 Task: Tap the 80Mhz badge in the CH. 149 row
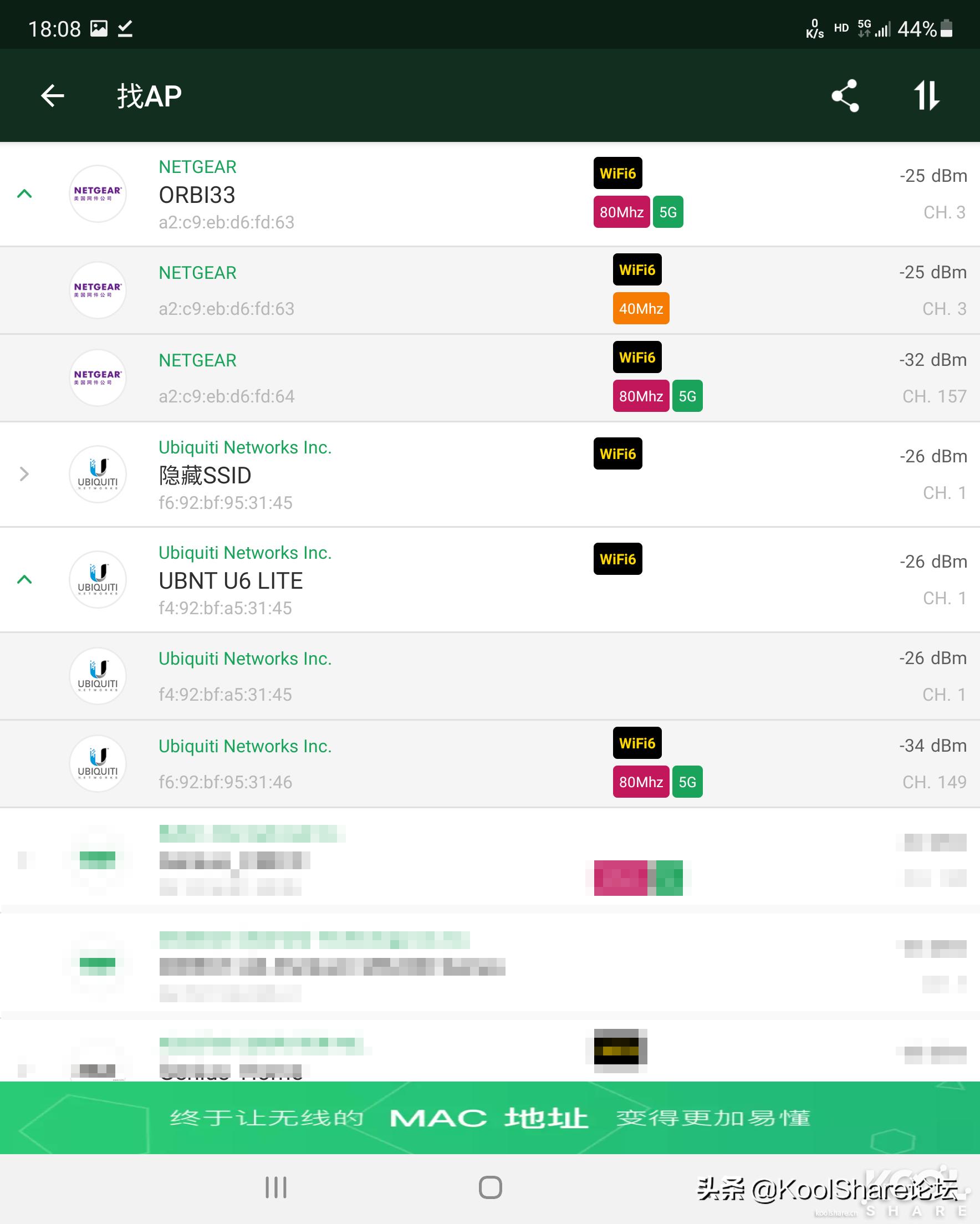[x=641, y=782]
